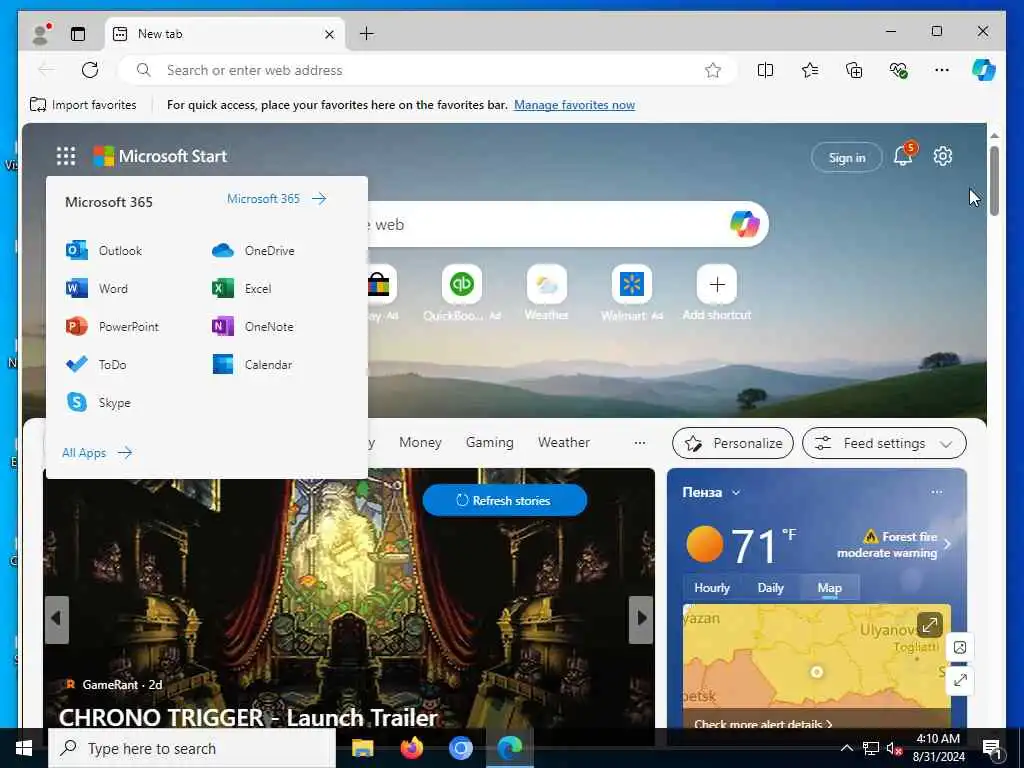Click the Windows taskbar search box

click(192, 748)
